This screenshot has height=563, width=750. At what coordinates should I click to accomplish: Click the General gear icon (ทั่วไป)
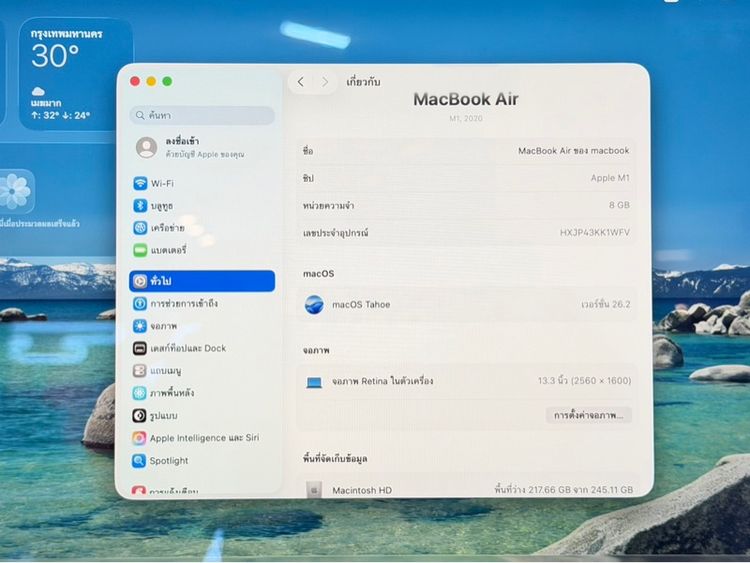click(x=140, y=281)
